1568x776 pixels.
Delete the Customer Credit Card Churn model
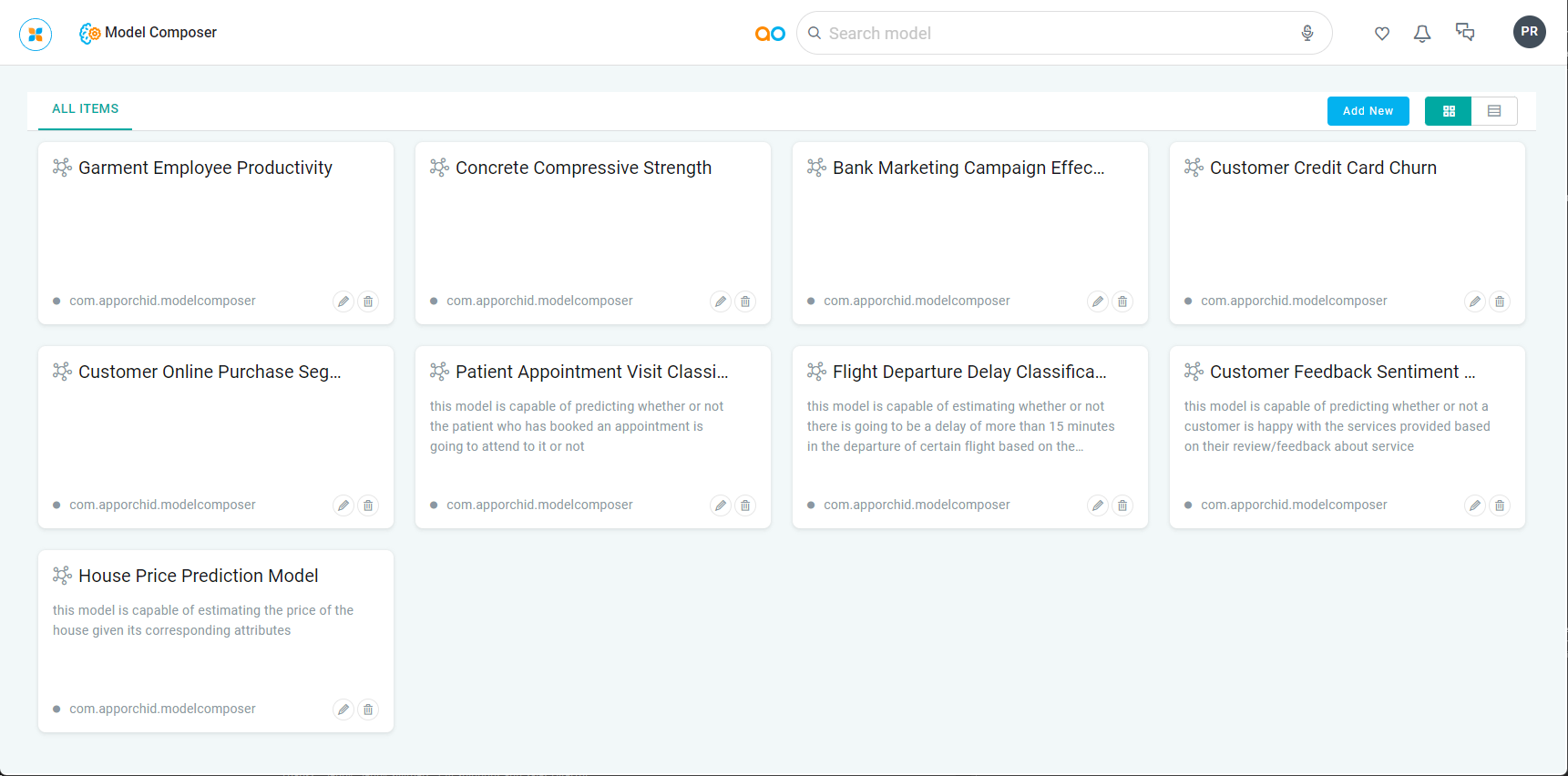(1500, 301)
